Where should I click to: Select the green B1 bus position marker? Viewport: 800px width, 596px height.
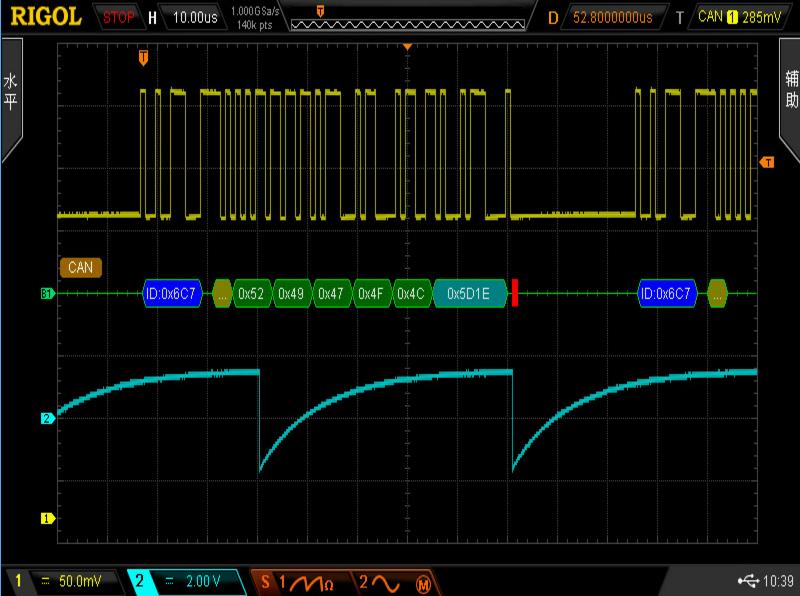tap(46, 294)
